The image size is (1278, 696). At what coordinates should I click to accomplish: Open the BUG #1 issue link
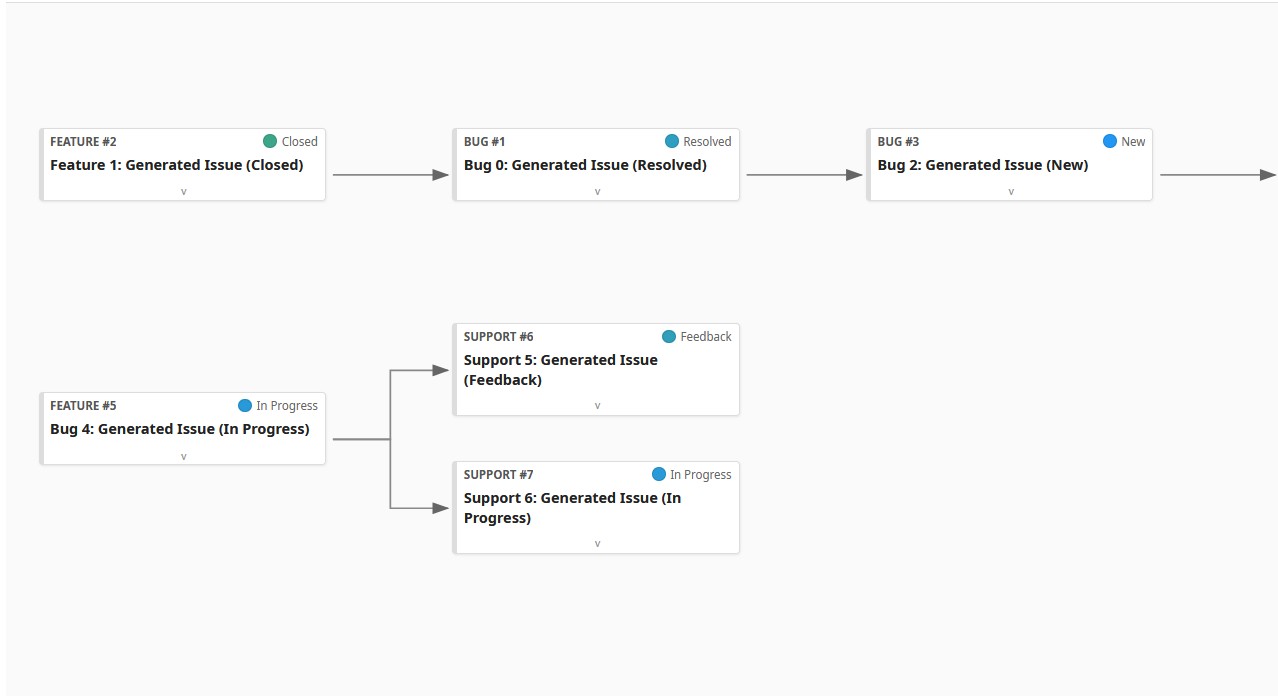[483, 141]
